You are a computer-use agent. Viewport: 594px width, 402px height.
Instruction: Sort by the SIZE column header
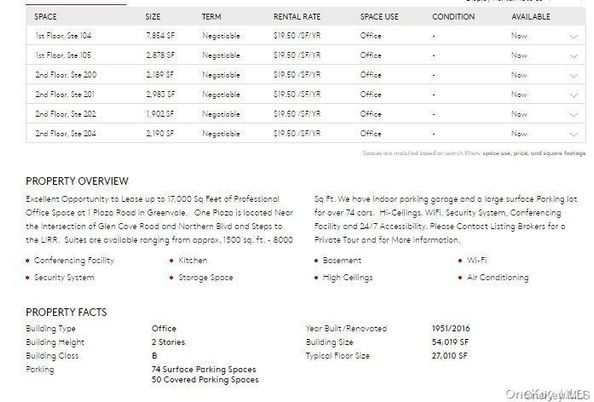pos(153,17)
